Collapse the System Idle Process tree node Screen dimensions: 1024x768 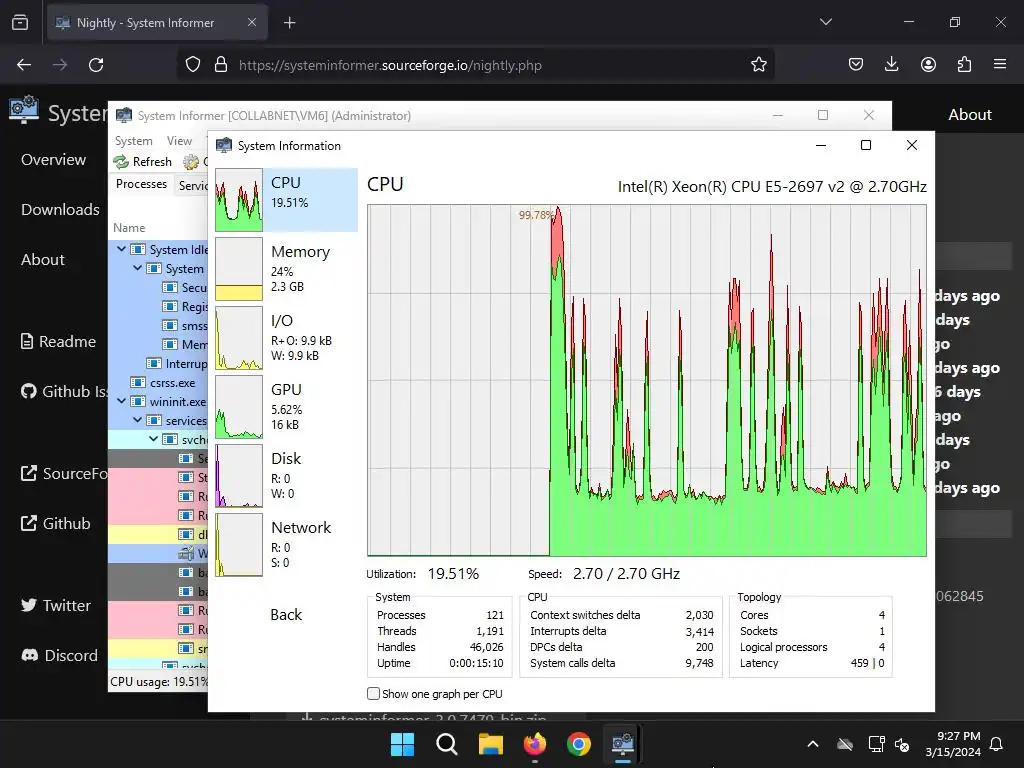click(121, 249)
